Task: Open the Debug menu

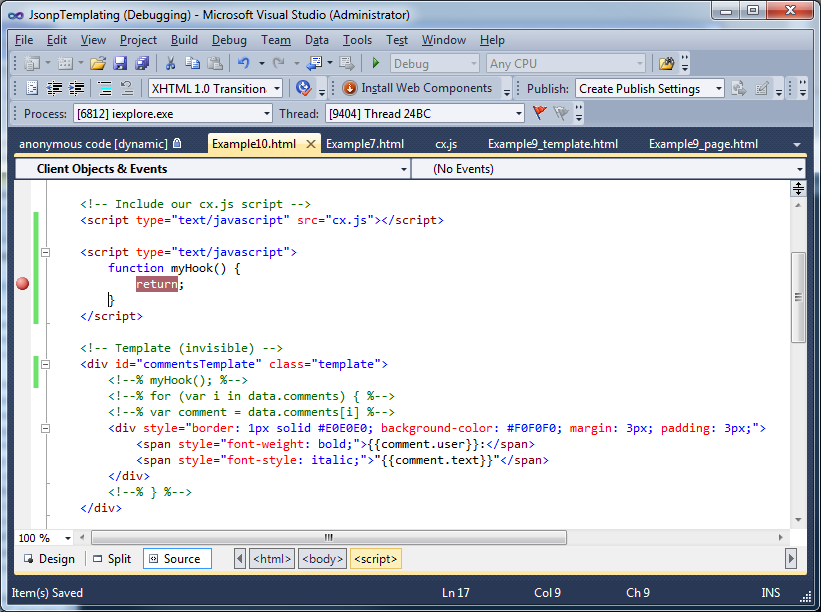Action: (229, 40)
